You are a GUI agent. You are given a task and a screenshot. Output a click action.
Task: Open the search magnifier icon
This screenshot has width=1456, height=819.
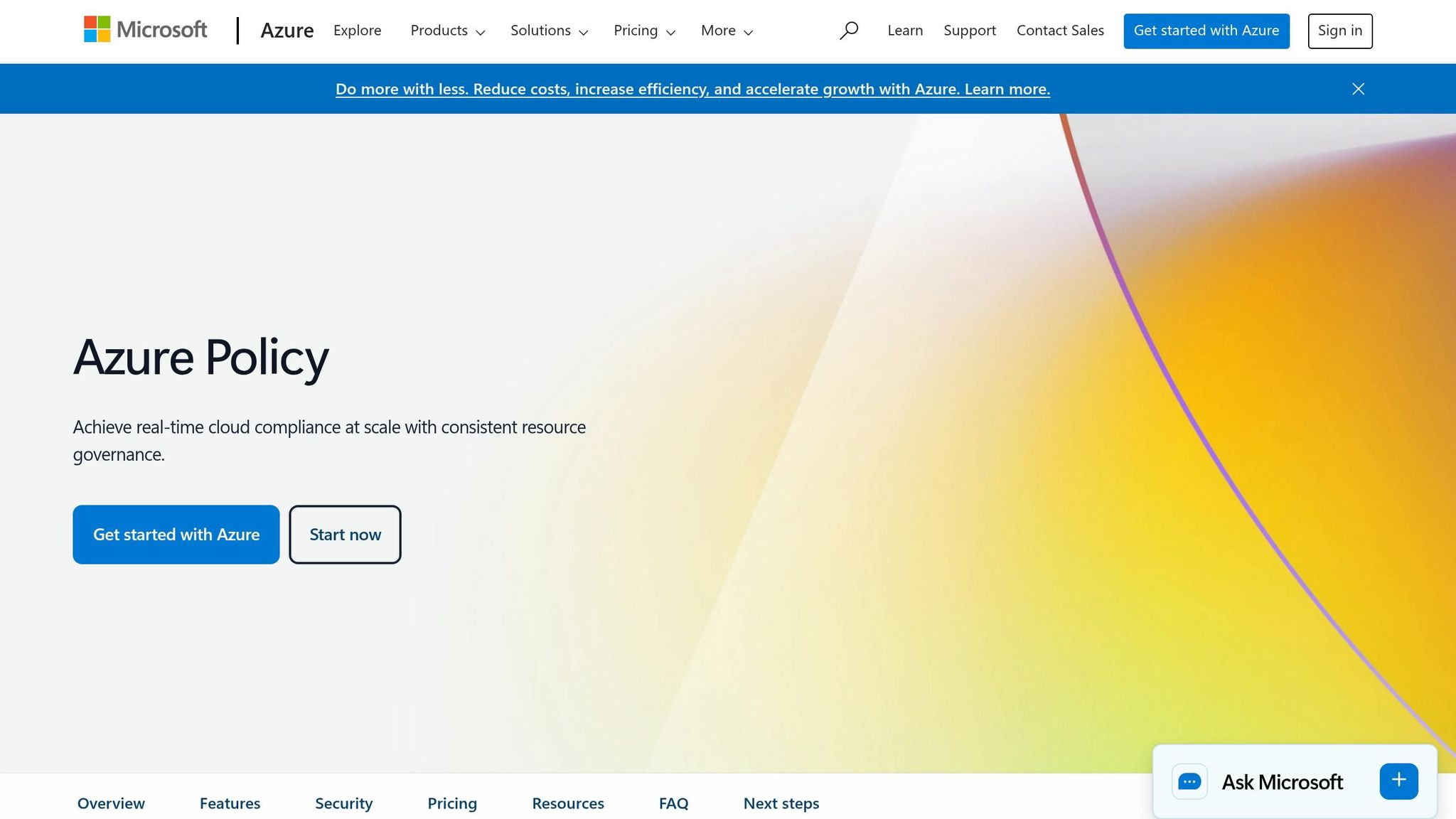click(x=848, y=31)
